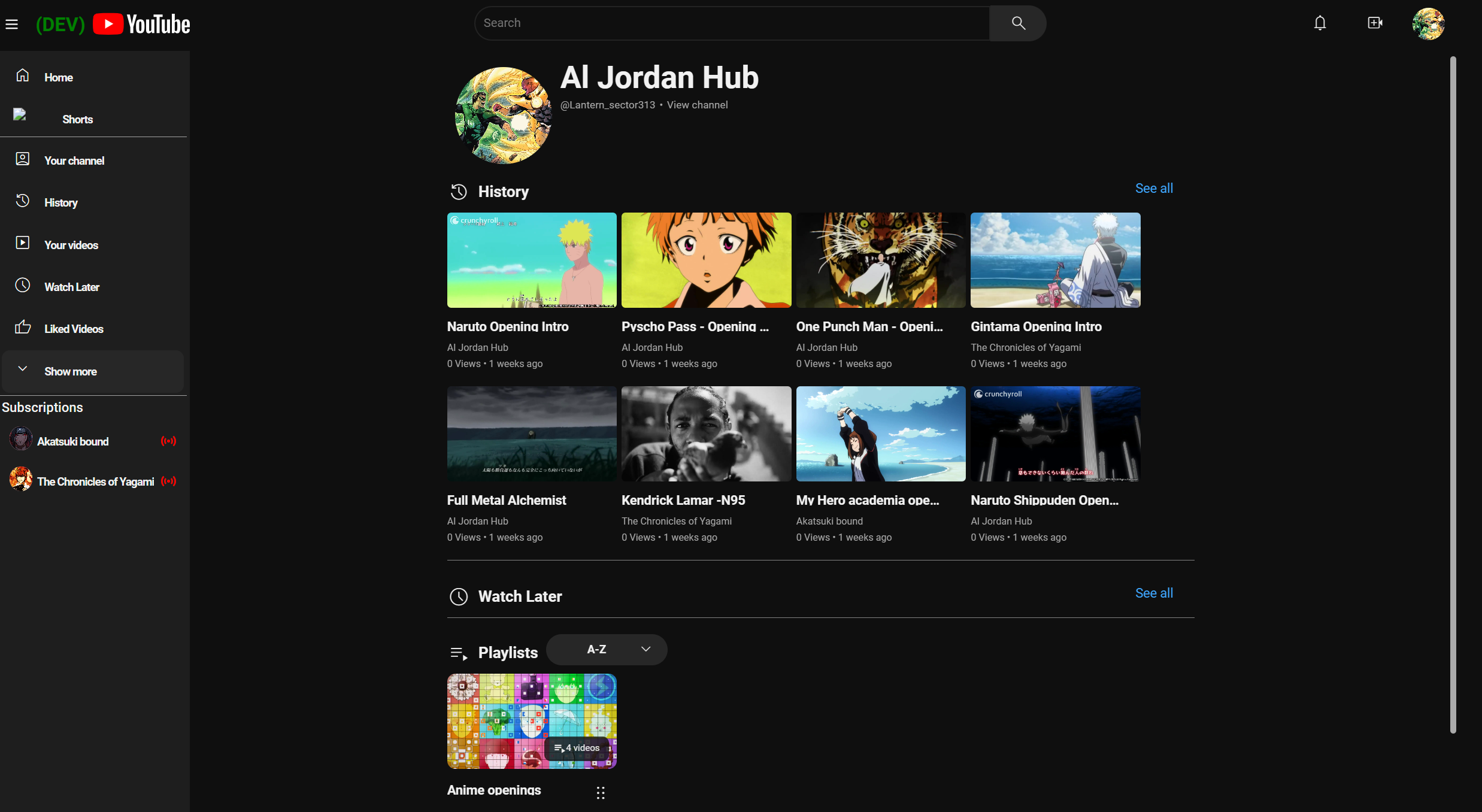Open the notifications bell

pos(1320,23)
